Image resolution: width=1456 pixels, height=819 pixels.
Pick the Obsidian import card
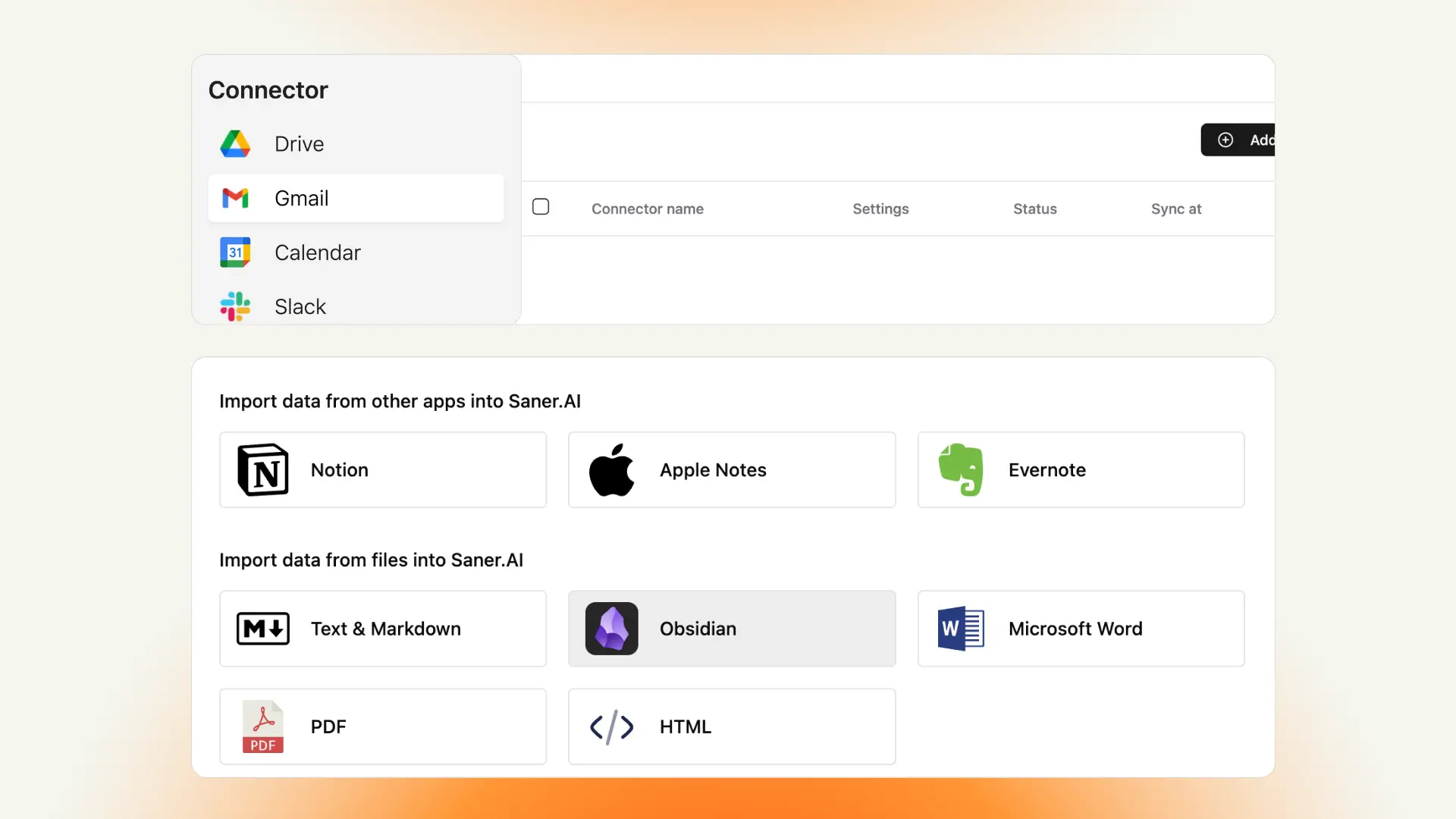(x=732, y=629)
